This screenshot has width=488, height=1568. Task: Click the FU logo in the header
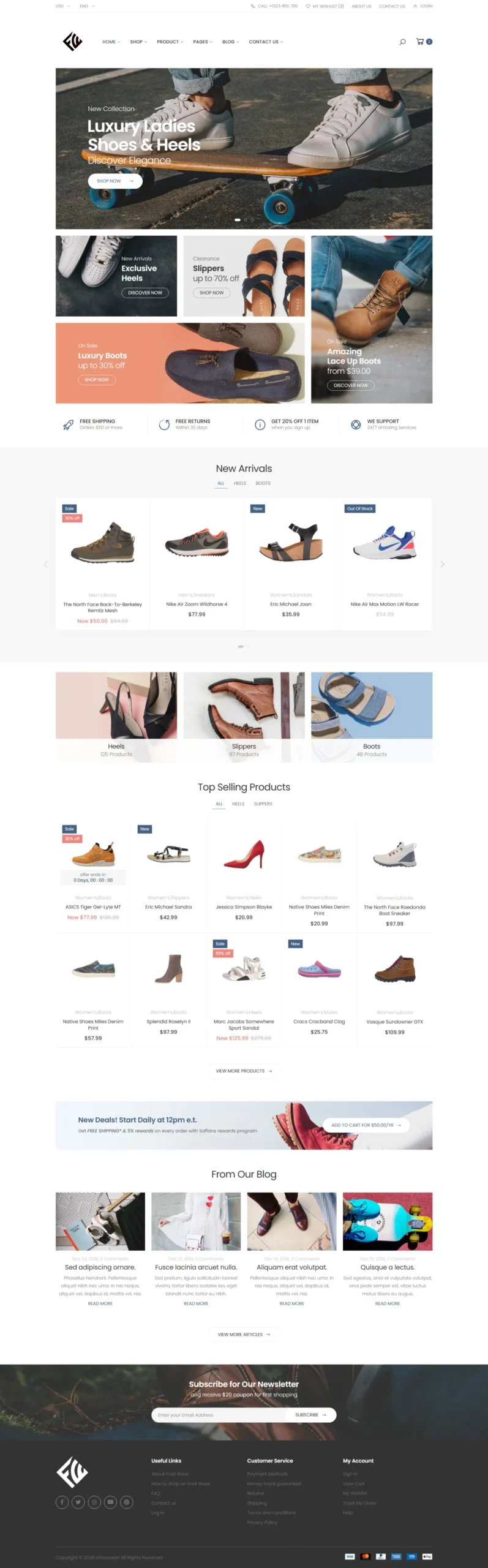coord(72,42)
